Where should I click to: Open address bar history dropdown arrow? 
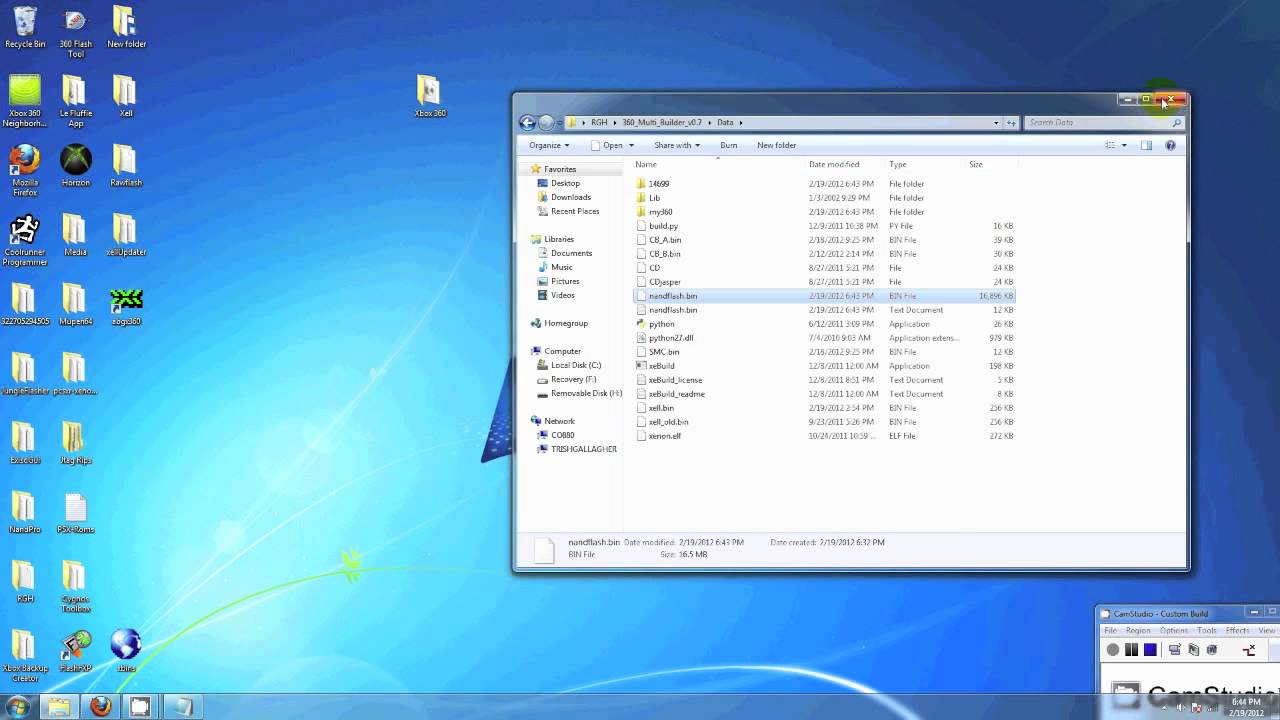[996, 122]
